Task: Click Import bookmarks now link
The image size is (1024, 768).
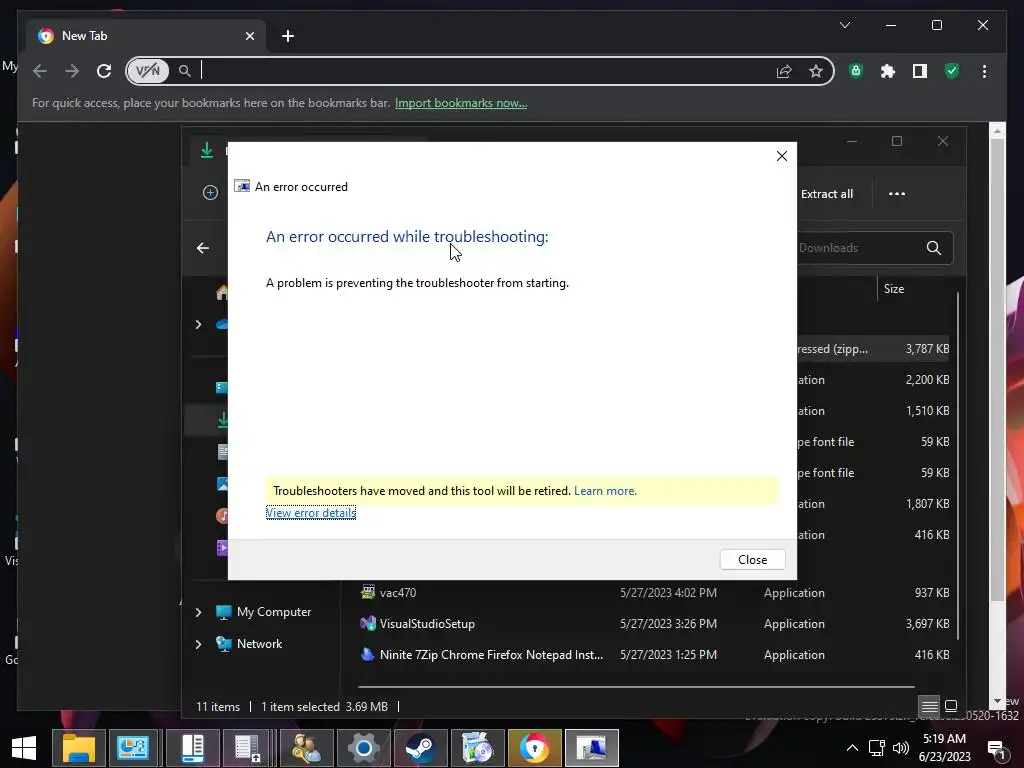Action: click(461, 103)
